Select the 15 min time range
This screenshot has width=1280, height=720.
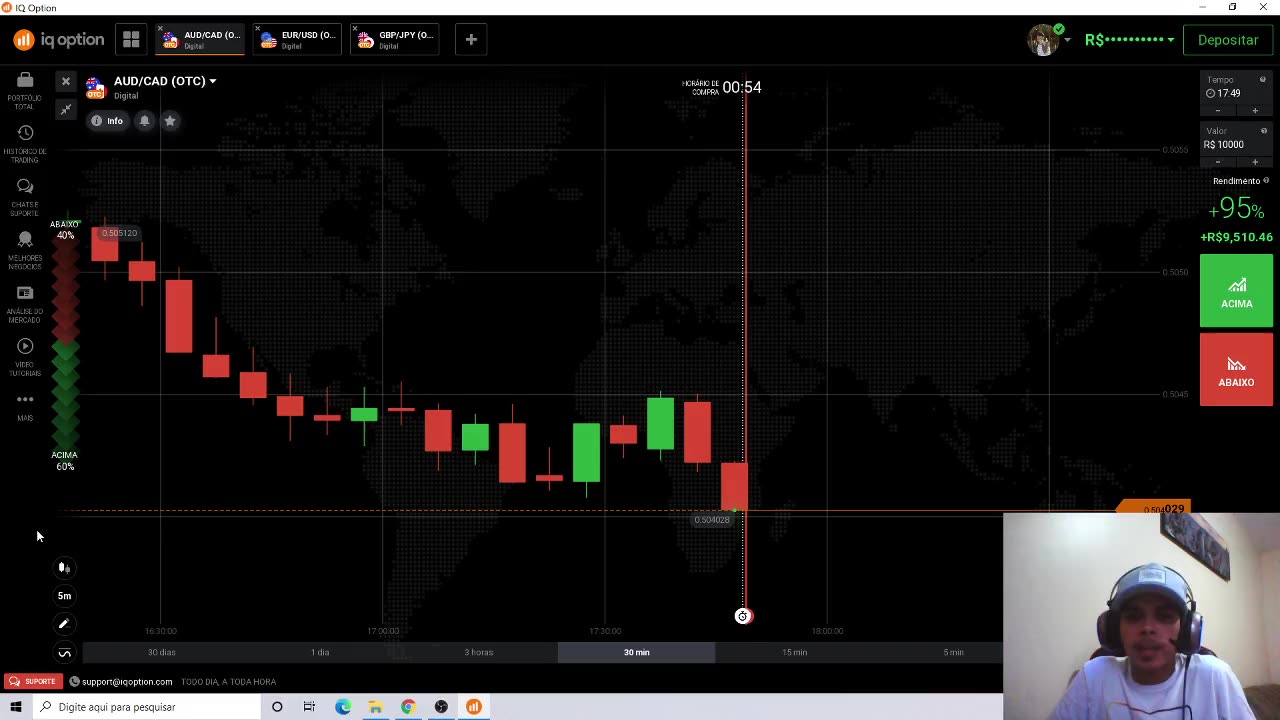click(x=794, y=652)
